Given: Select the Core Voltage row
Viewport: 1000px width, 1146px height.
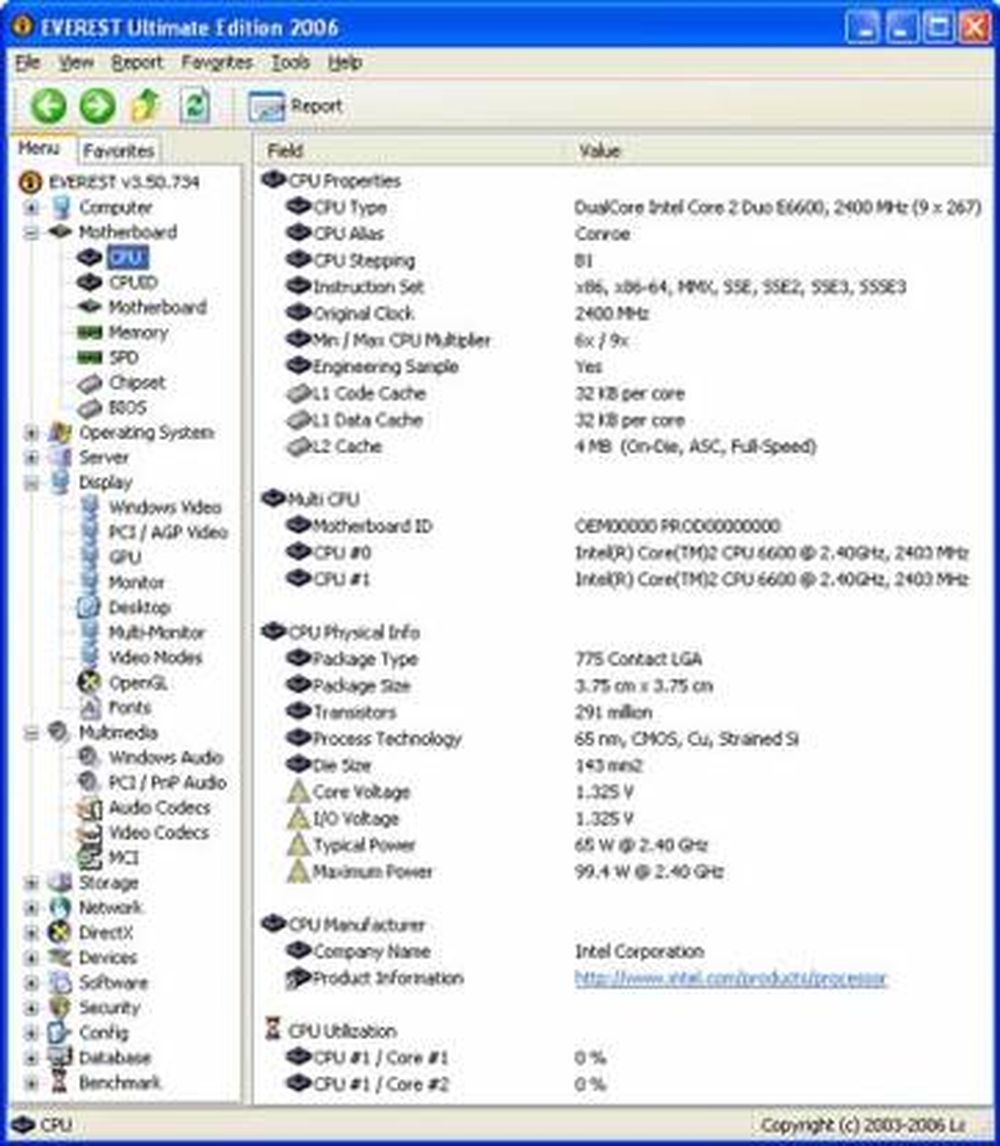Looking at the screenshot, I should (460, 792).
